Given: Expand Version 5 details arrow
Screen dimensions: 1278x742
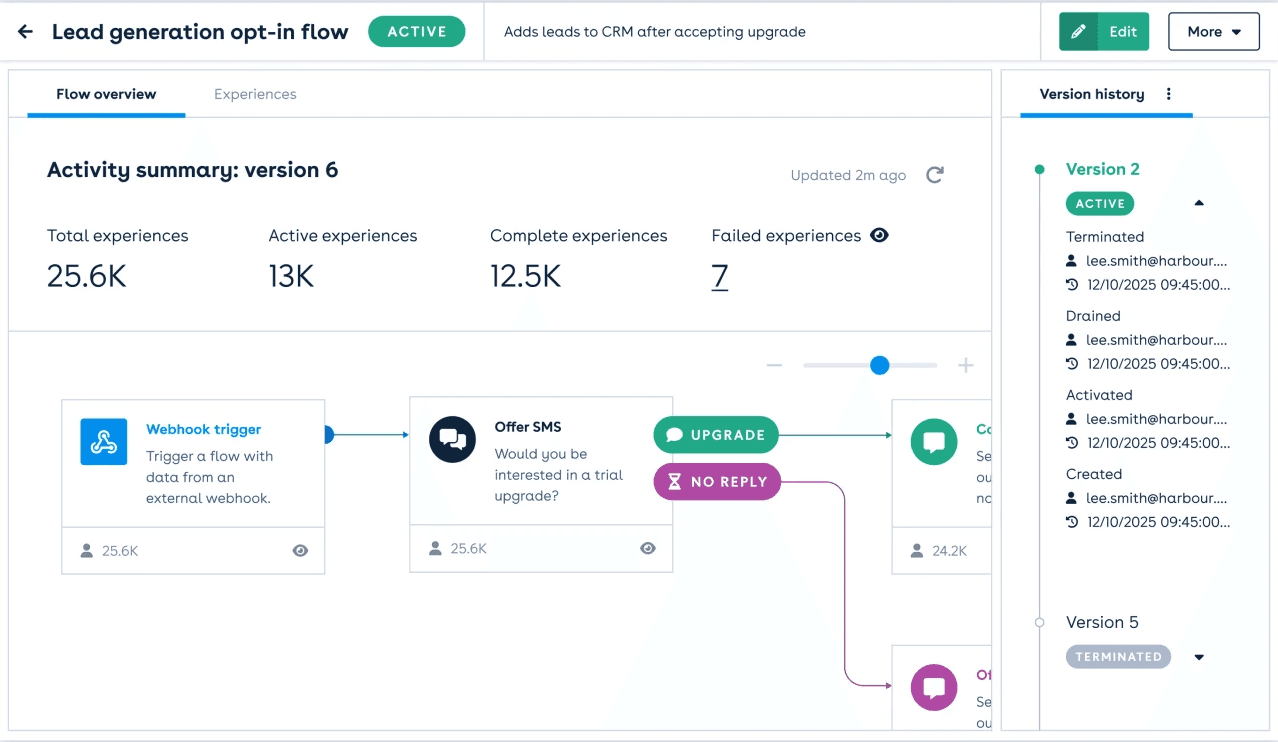Looking at the screenshot, I should 1199,657.
